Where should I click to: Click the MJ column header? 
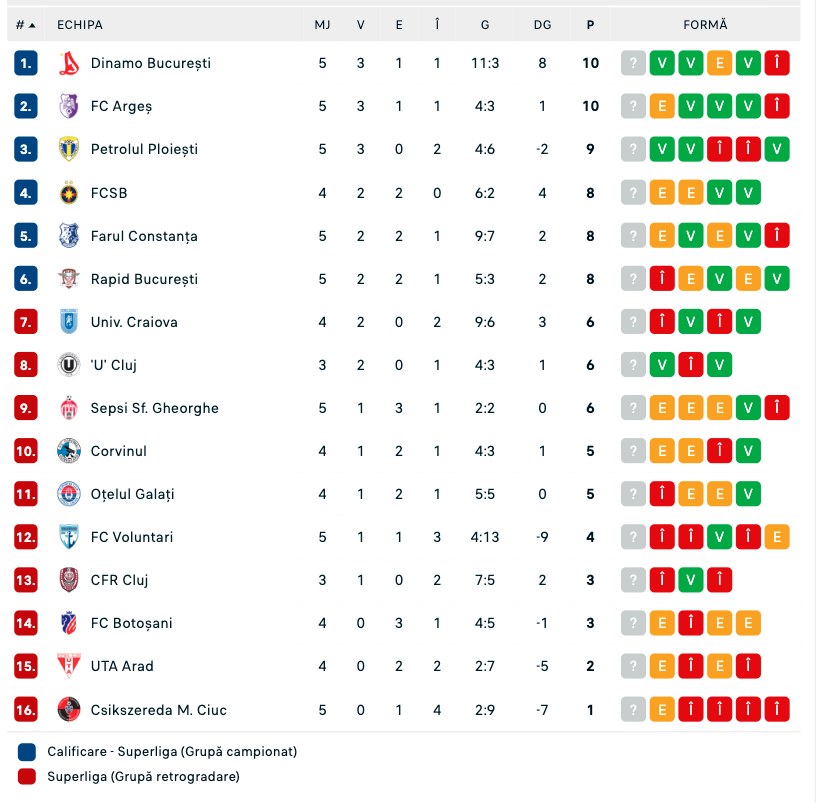pos(322,25)
